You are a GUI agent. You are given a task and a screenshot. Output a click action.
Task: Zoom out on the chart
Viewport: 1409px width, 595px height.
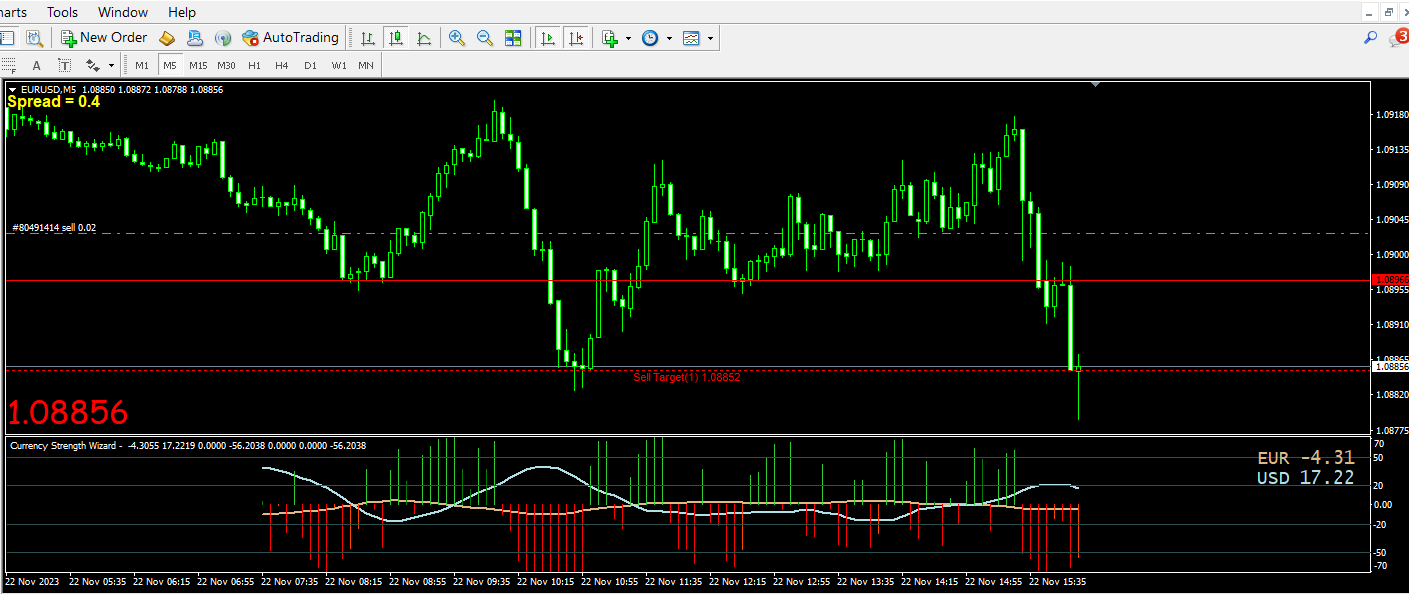485,38
